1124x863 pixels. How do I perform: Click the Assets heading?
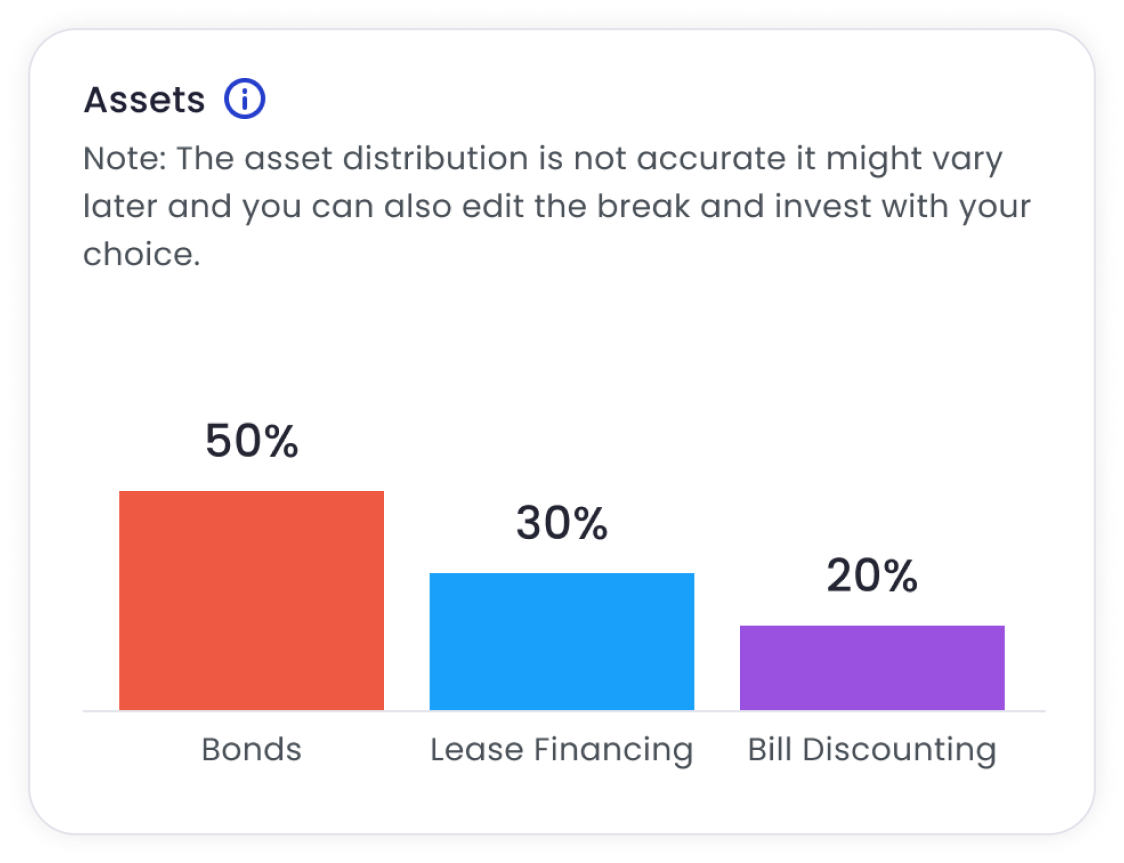click(x=144, y=100)
